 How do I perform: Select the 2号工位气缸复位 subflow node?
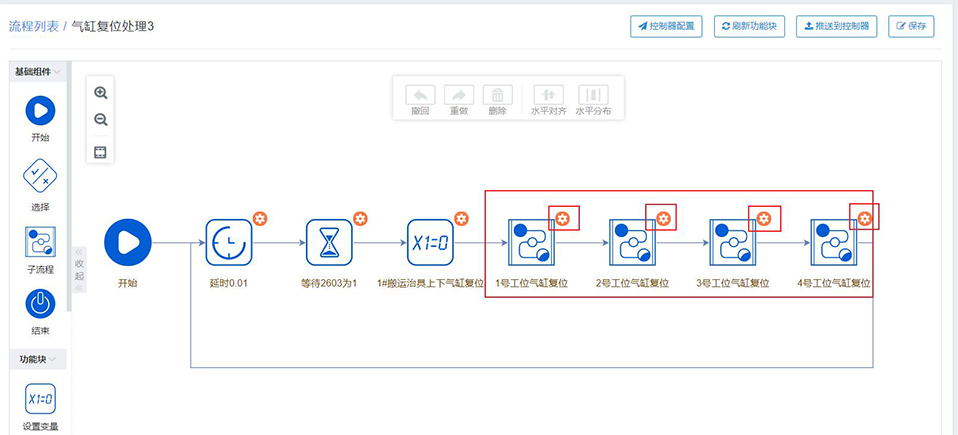point(632,243)
